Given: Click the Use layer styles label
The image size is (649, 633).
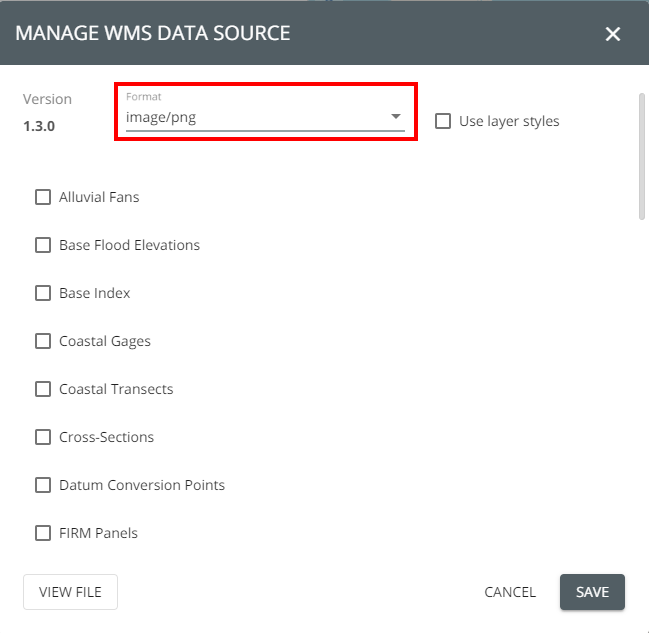Looking at the screenshot, I should [x=509, y=121].
